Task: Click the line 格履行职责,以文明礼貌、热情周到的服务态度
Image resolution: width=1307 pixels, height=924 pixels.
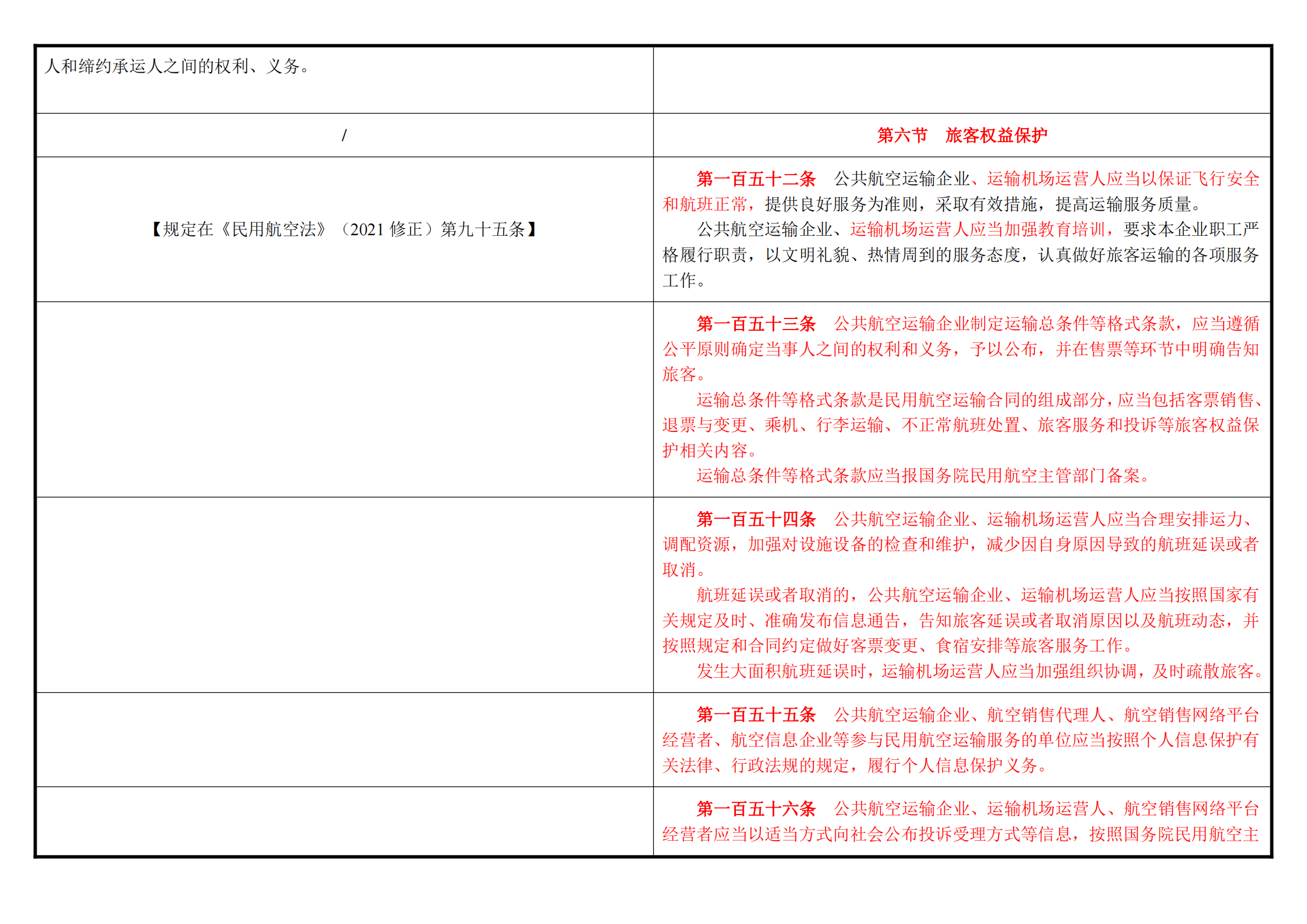Action: point(961,255)
